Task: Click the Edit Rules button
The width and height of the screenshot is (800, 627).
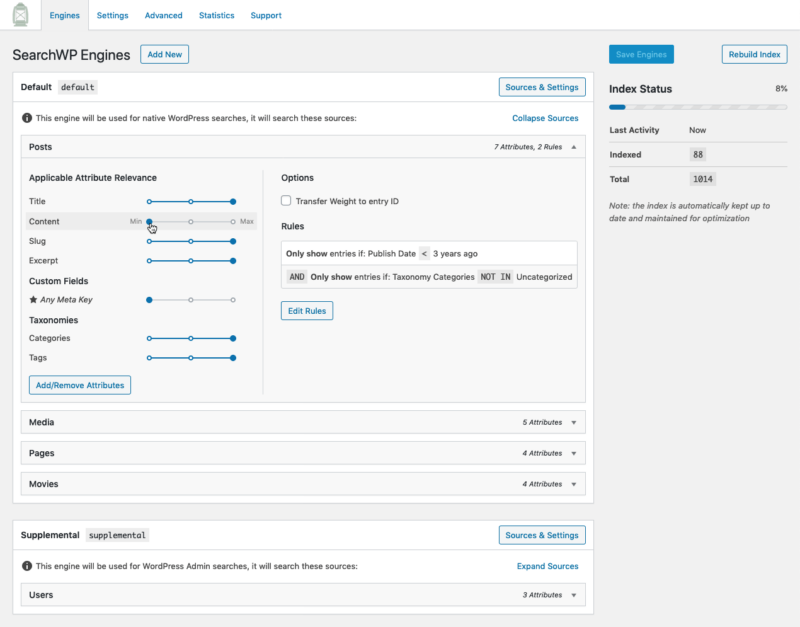Action: [x=307, y=310]
